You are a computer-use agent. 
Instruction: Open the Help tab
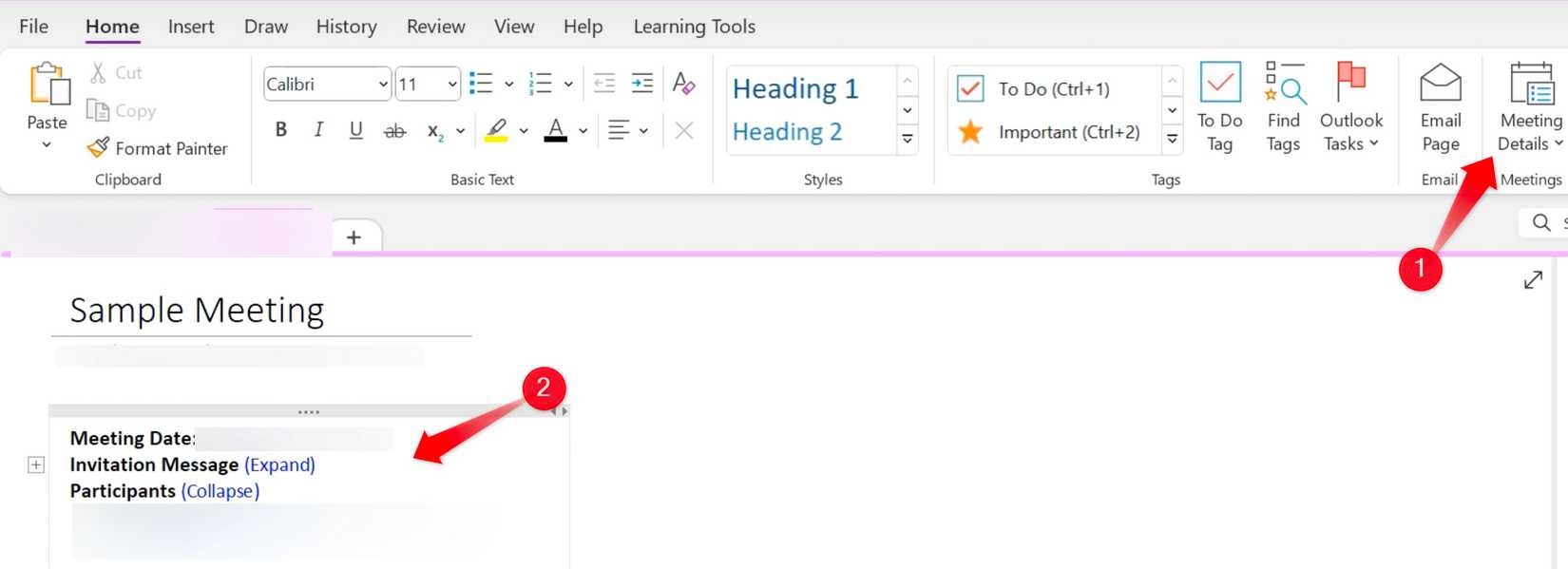coord(583,27)
